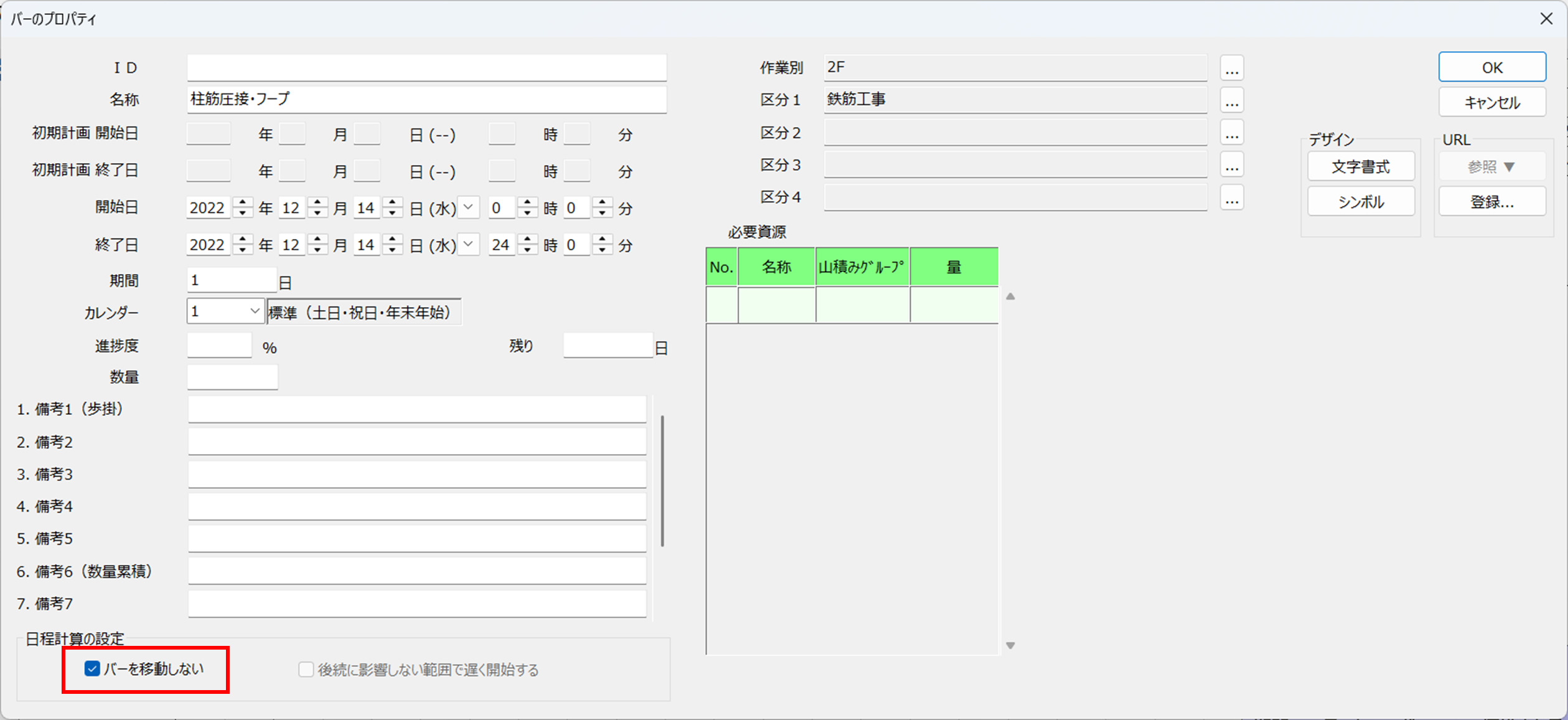Uncheck バーを移動しない checkbox
This screenshot has width=1568, height=720.
pyautogui.click(x=92, y=669)
